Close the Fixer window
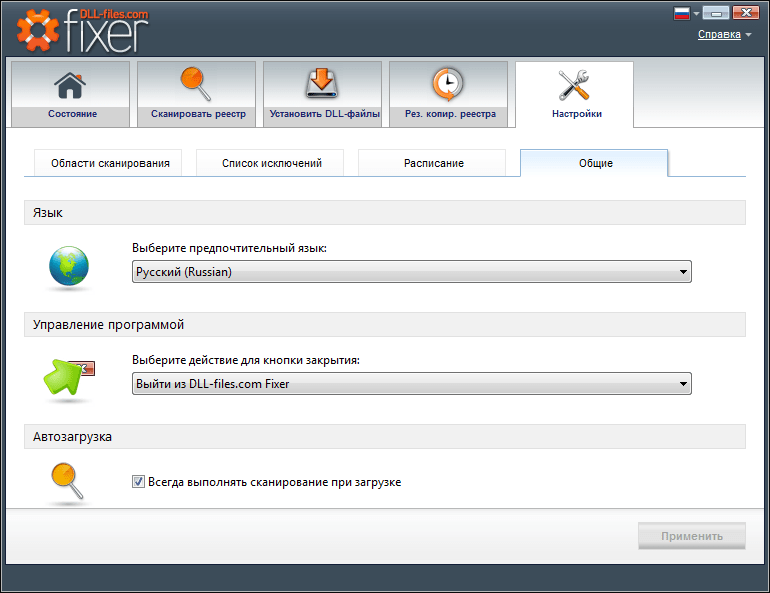This screenshot has width=770, height=593. pyautogui.click(x=746, y=13)
